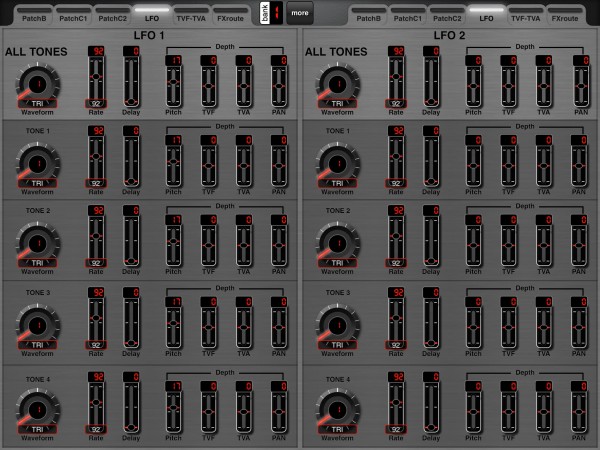Click the LFO 1 Tone 4 waveform knob
600x450 pixels.
coord(38,409)
